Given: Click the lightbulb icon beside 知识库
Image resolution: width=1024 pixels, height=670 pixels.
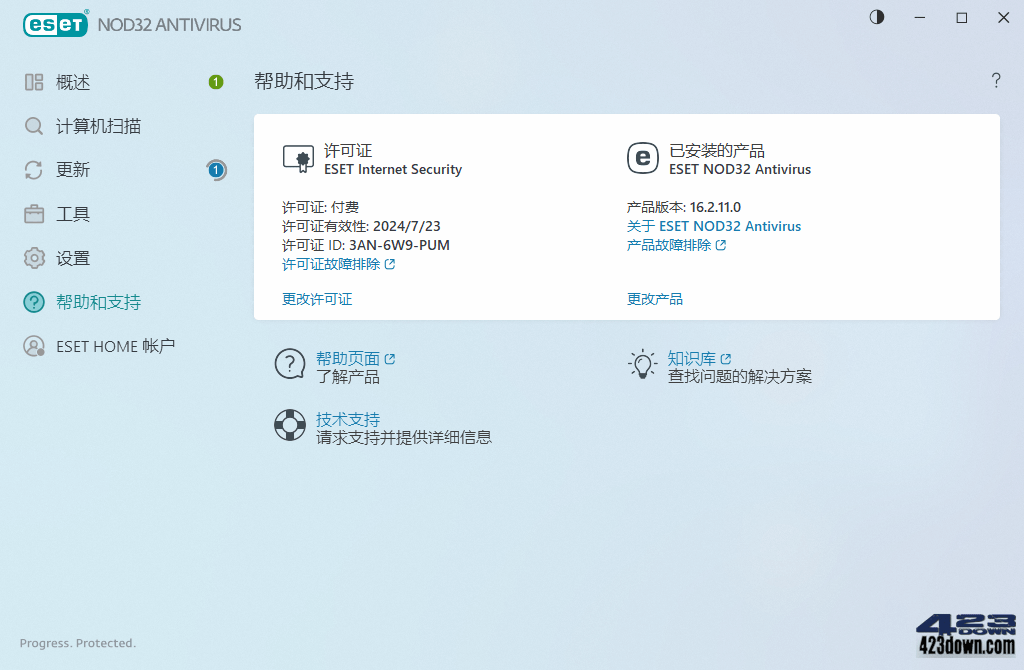Looking at the screenshot, I should pos(642,364).
